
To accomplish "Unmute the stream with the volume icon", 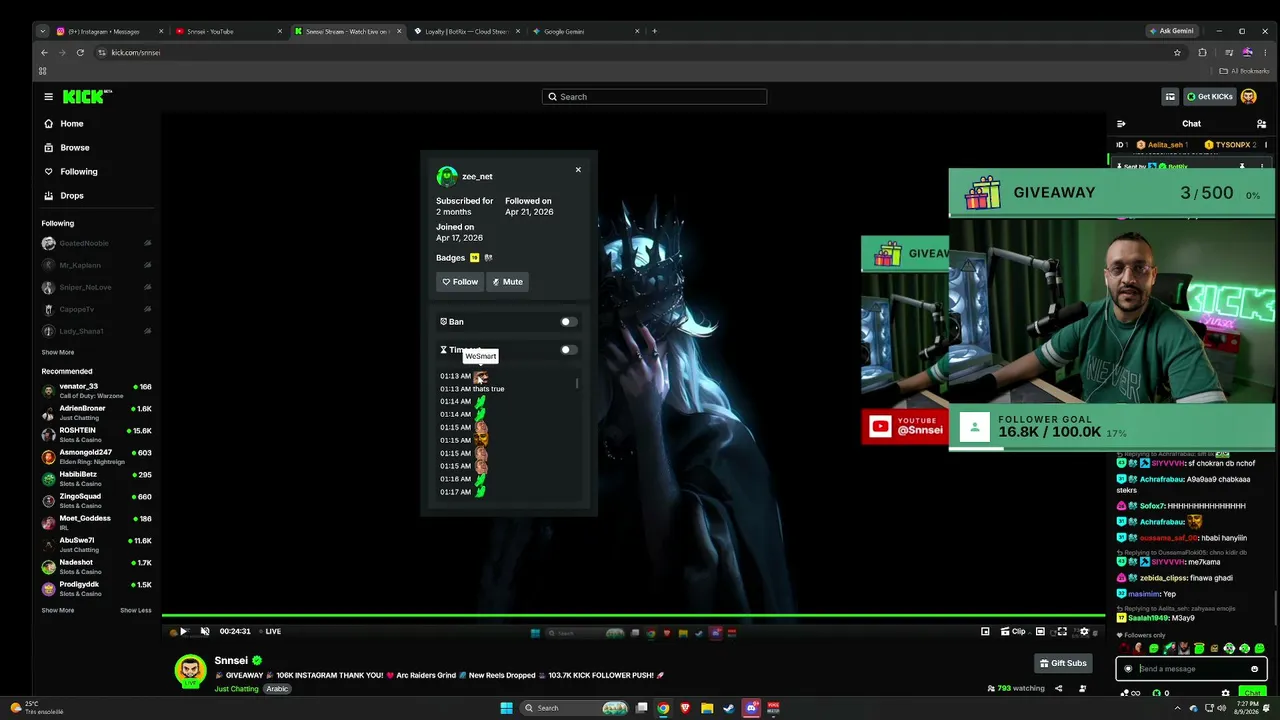I will [x=205, y=632].
